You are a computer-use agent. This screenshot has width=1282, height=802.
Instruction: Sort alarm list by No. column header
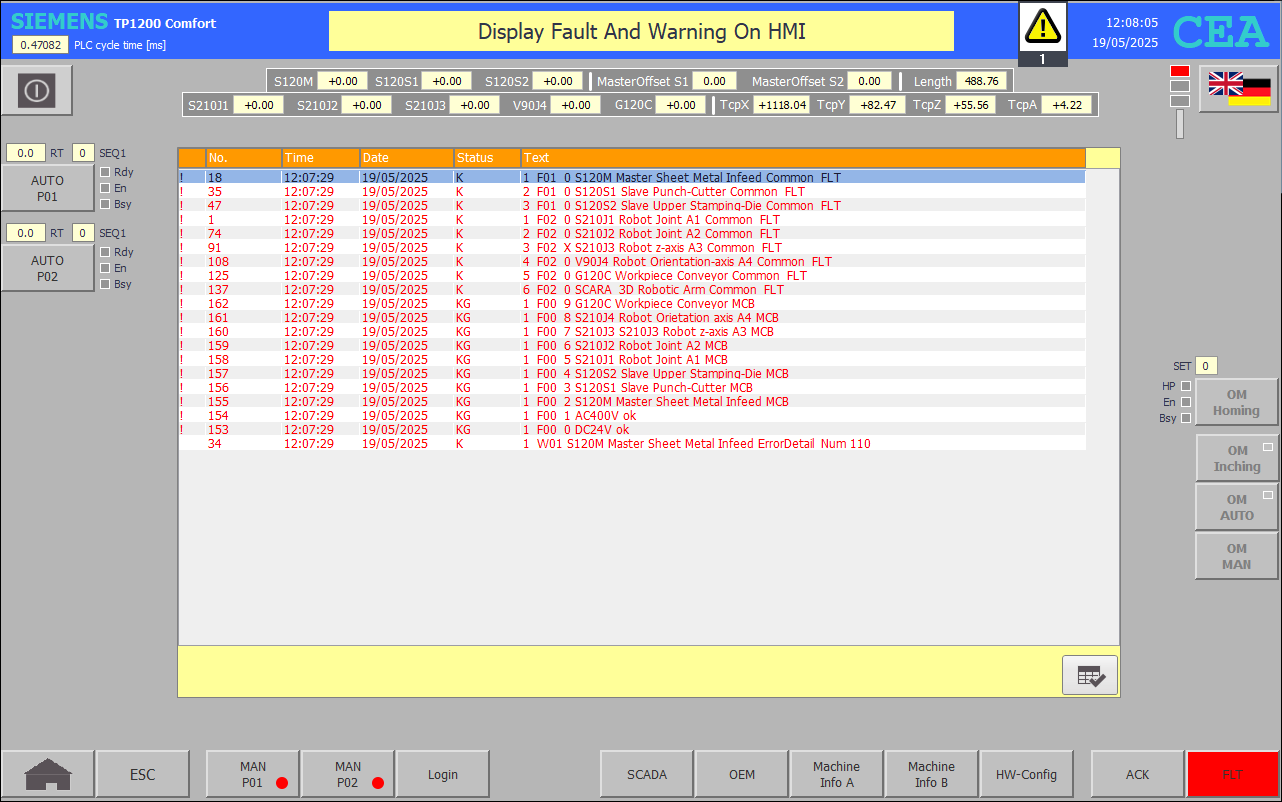243,158
